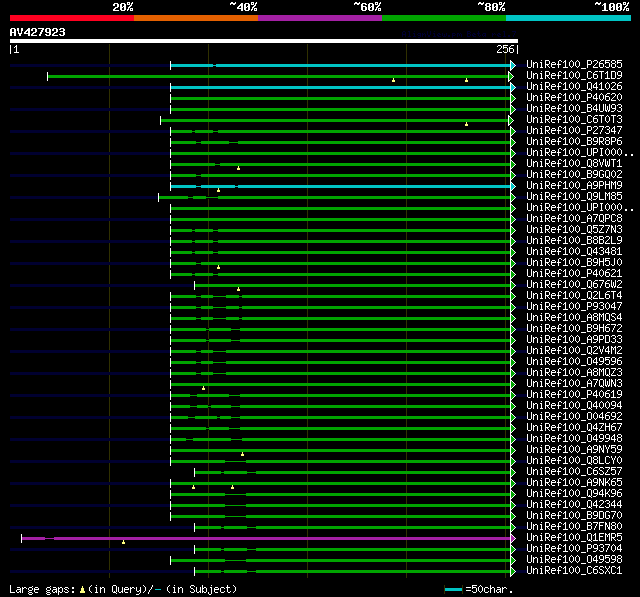The width and height of the screenshot is (640, 597).
Task: Click the yellow gap marker on A9NY59 row
Action: (242, 454)
